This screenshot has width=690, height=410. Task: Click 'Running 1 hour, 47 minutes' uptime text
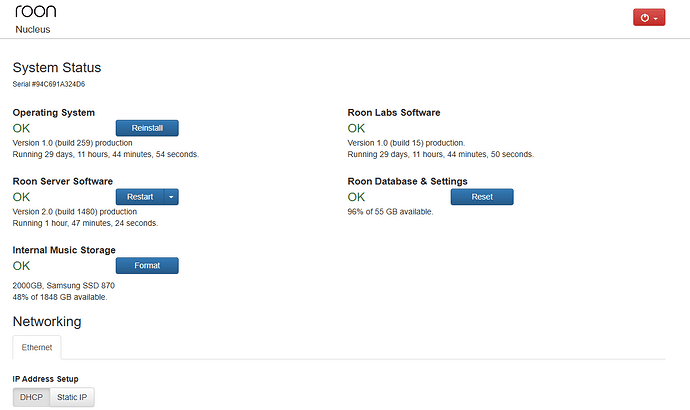(85, 223)
